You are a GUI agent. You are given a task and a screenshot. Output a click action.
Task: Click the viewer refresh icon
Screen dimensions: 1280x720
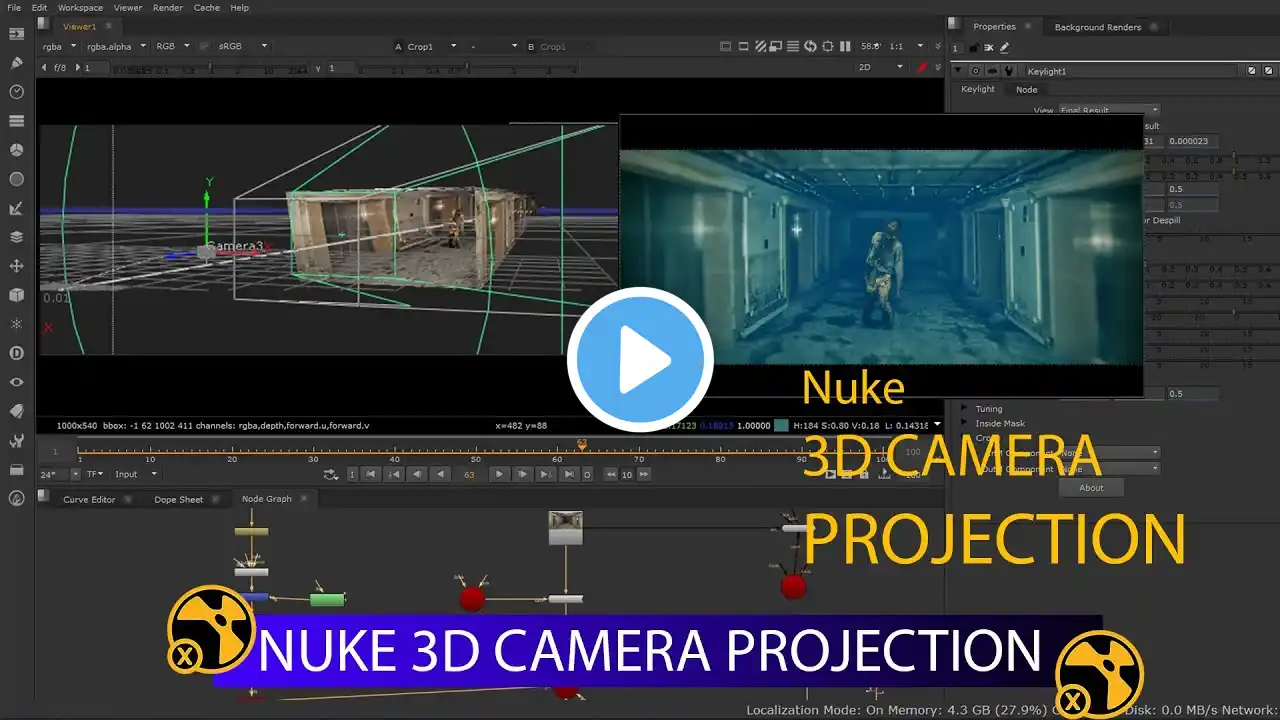point(810,46)
